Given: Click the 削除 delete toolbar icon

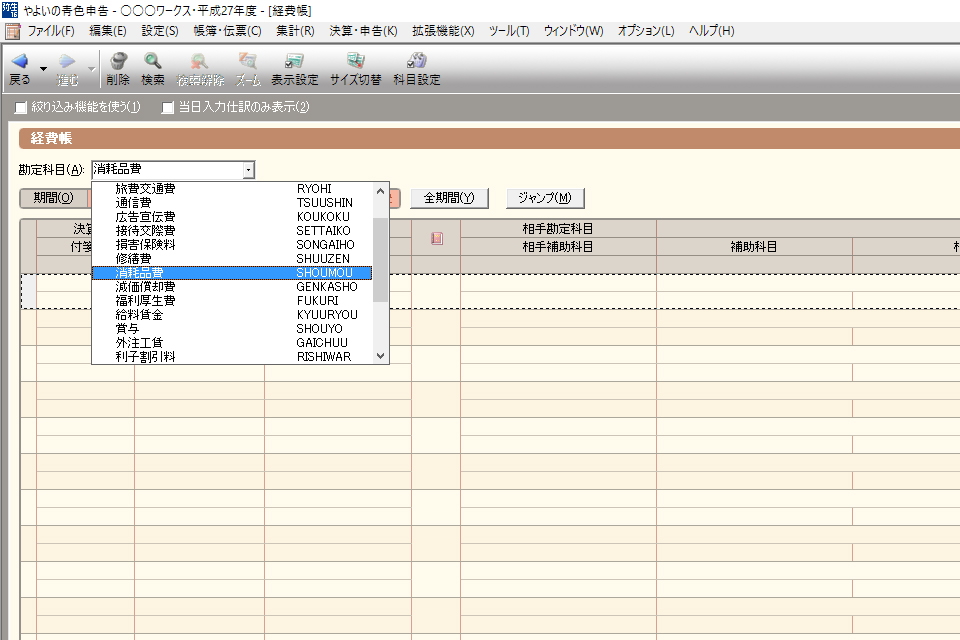Looking at the screenshot, I should coord(118,61).
